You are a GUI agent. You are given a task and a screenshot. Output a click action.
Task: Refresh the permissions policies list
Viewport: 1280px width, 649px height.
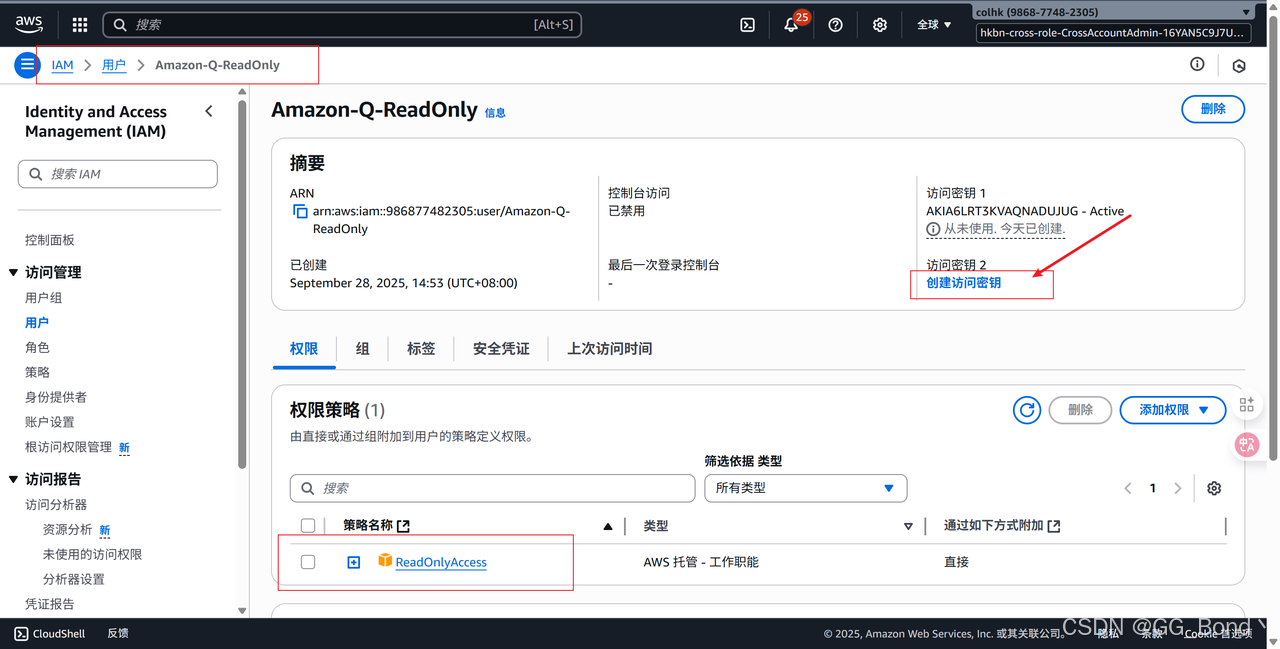(x=1027, y=409)
